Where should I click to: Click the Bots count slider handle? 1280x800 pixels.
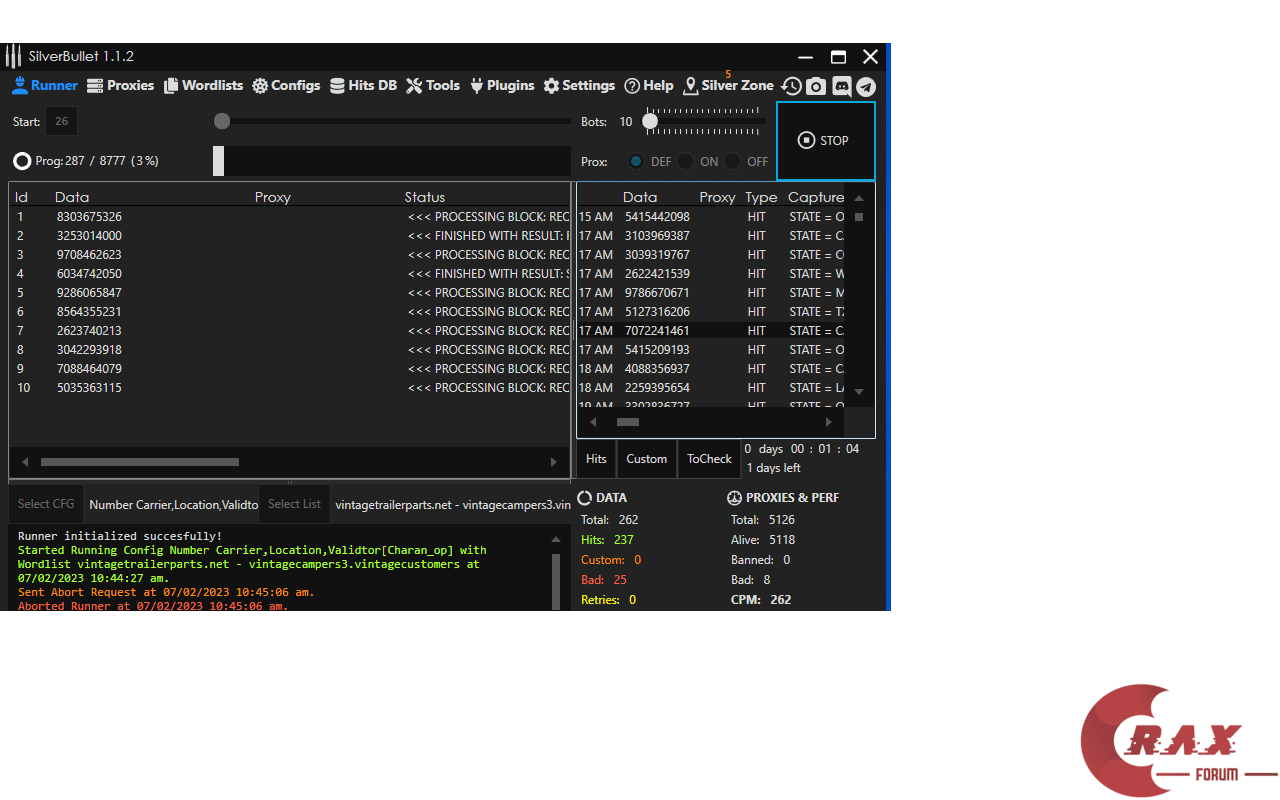(650, 121)
